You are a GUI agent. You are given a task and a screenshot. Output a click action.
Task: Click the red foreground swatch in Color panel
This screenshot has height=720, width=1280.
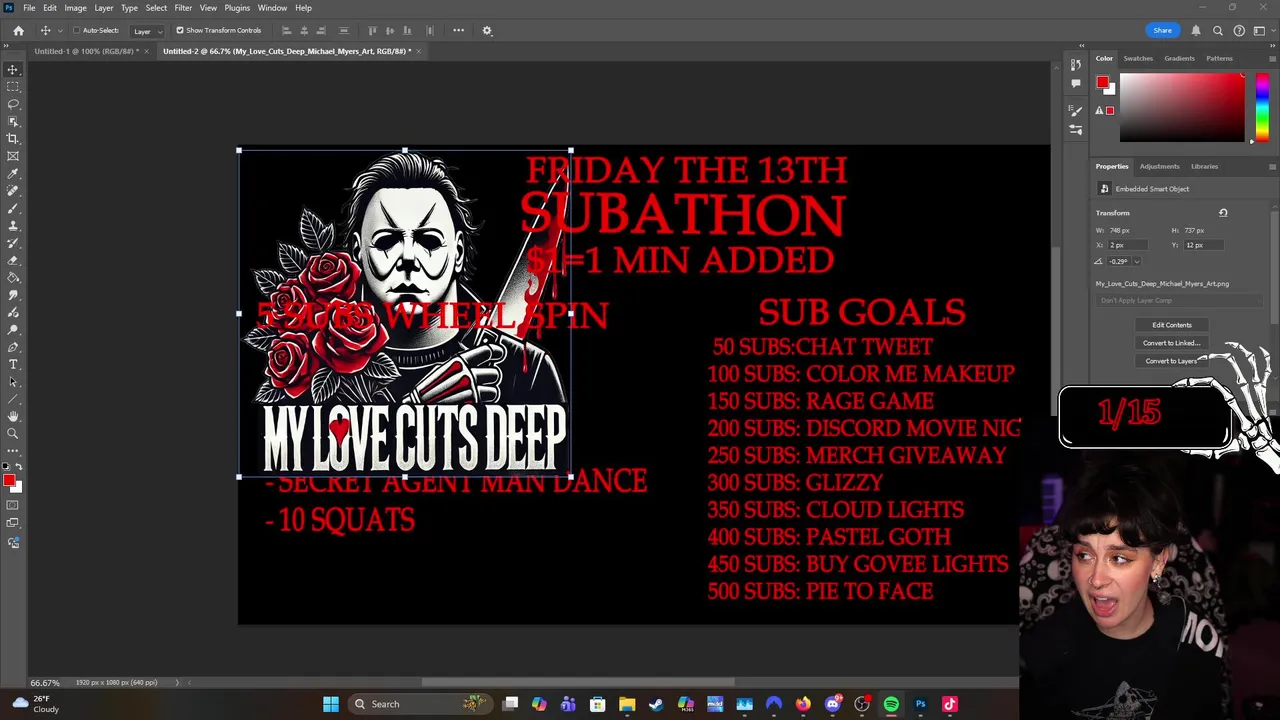[x=1102, y=83]
